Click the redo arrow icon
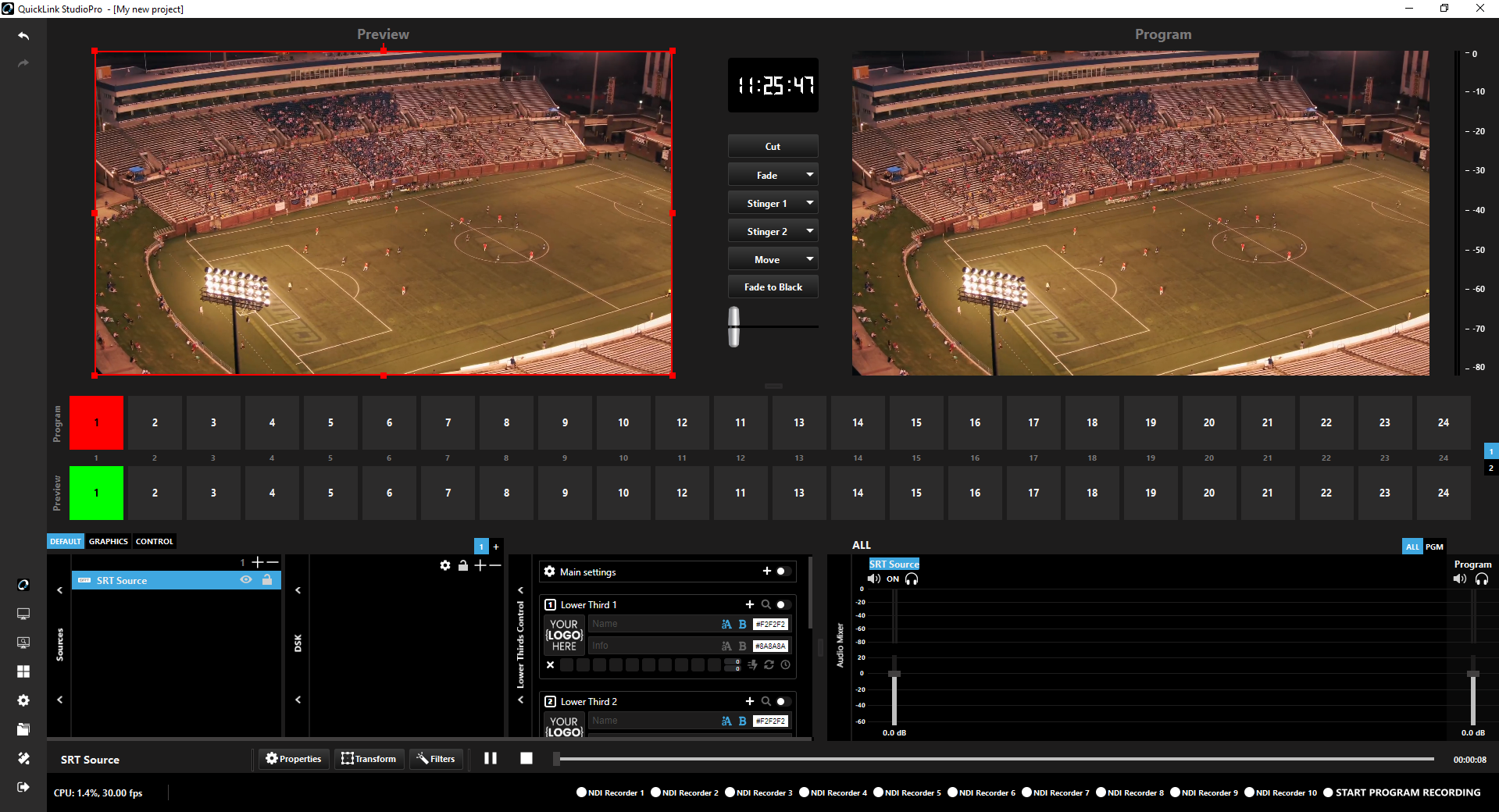The image size is (1499, 812). click(23, 63)
